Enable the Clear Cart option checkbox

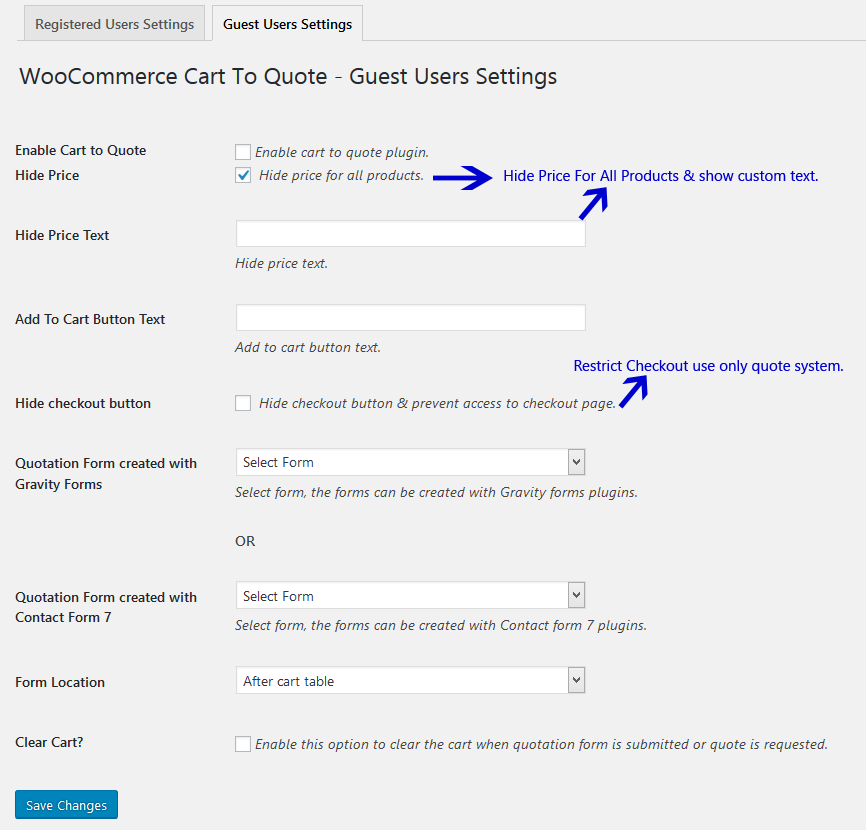coord(243,744)
